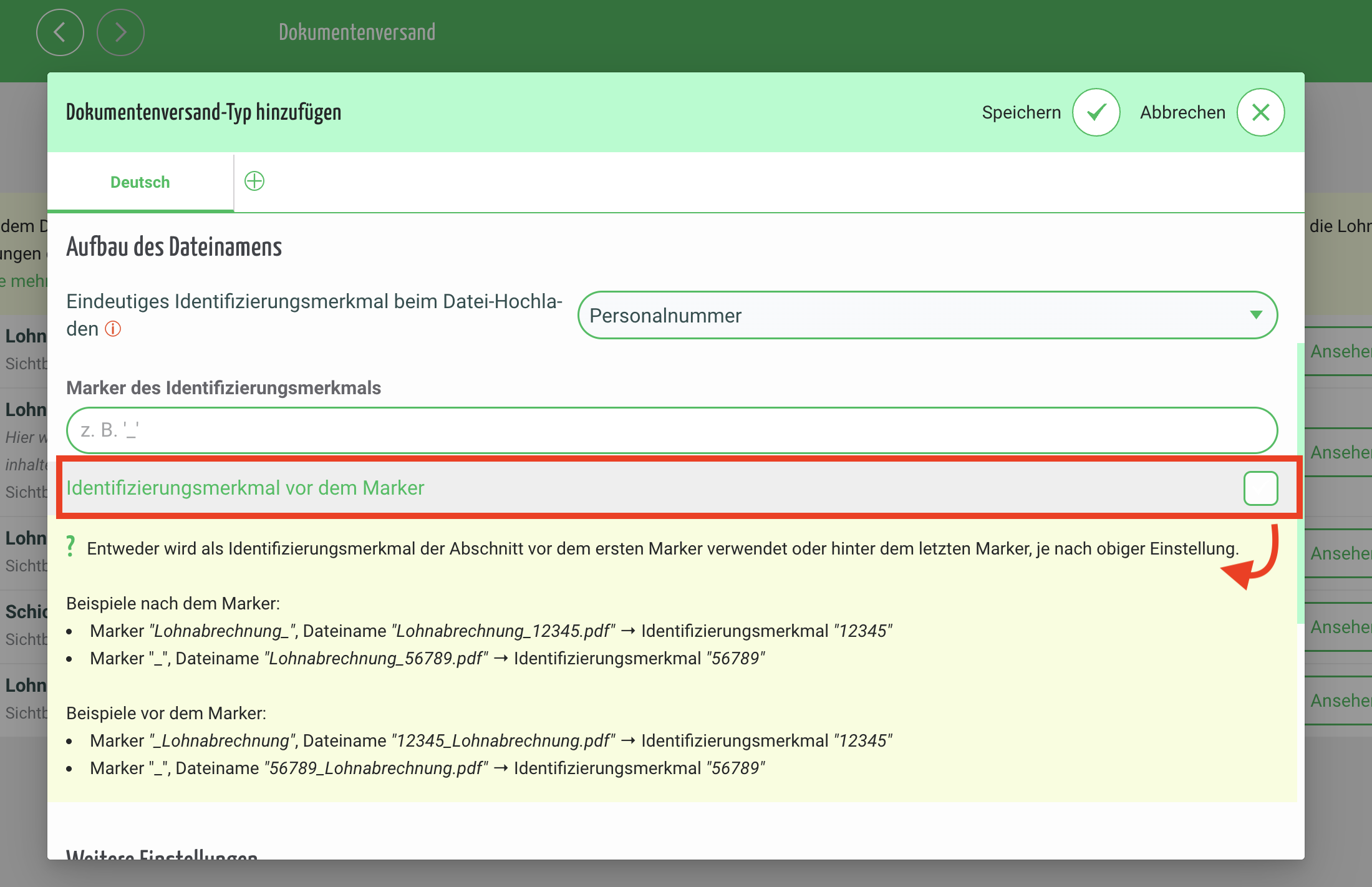Click the Speichern text button
The image size is (1372, 887).
click(x=1021, y=112)
